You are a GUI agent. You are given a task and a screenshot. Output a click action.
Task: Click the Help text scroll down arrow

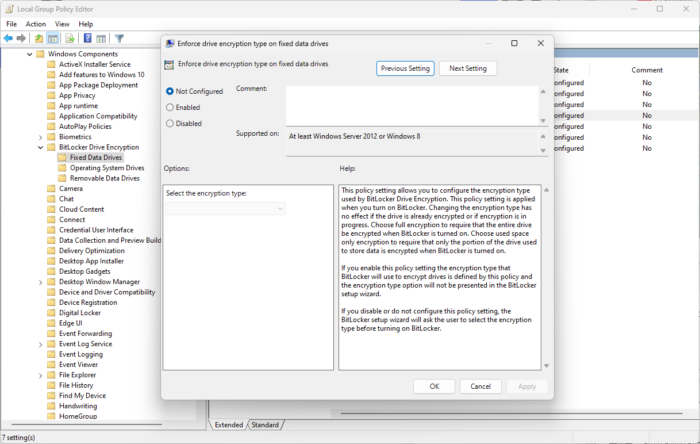point(546,365)
